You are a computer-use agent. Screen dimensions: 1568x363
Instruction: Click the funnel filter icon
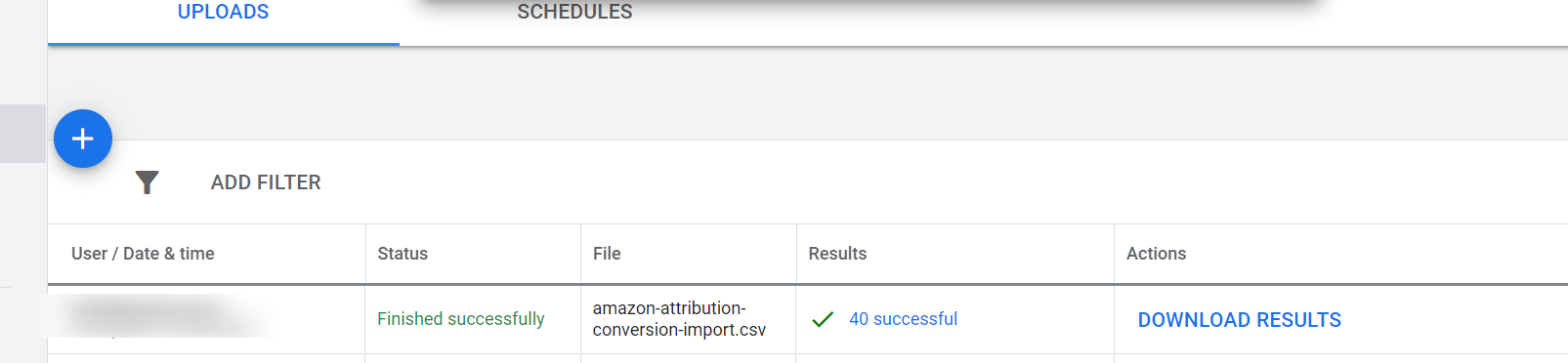click(x=147, y=182)
